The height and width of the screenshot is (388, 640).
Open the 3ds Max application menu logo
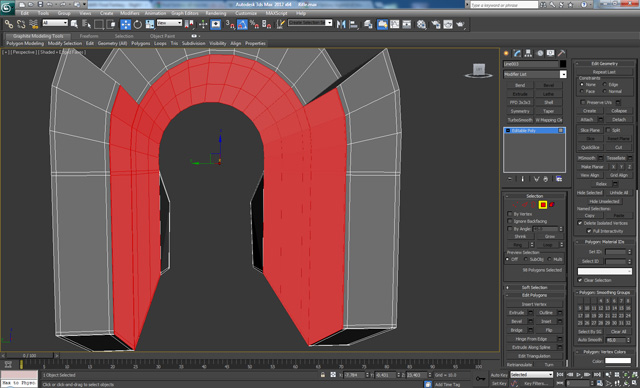point(7,8)
